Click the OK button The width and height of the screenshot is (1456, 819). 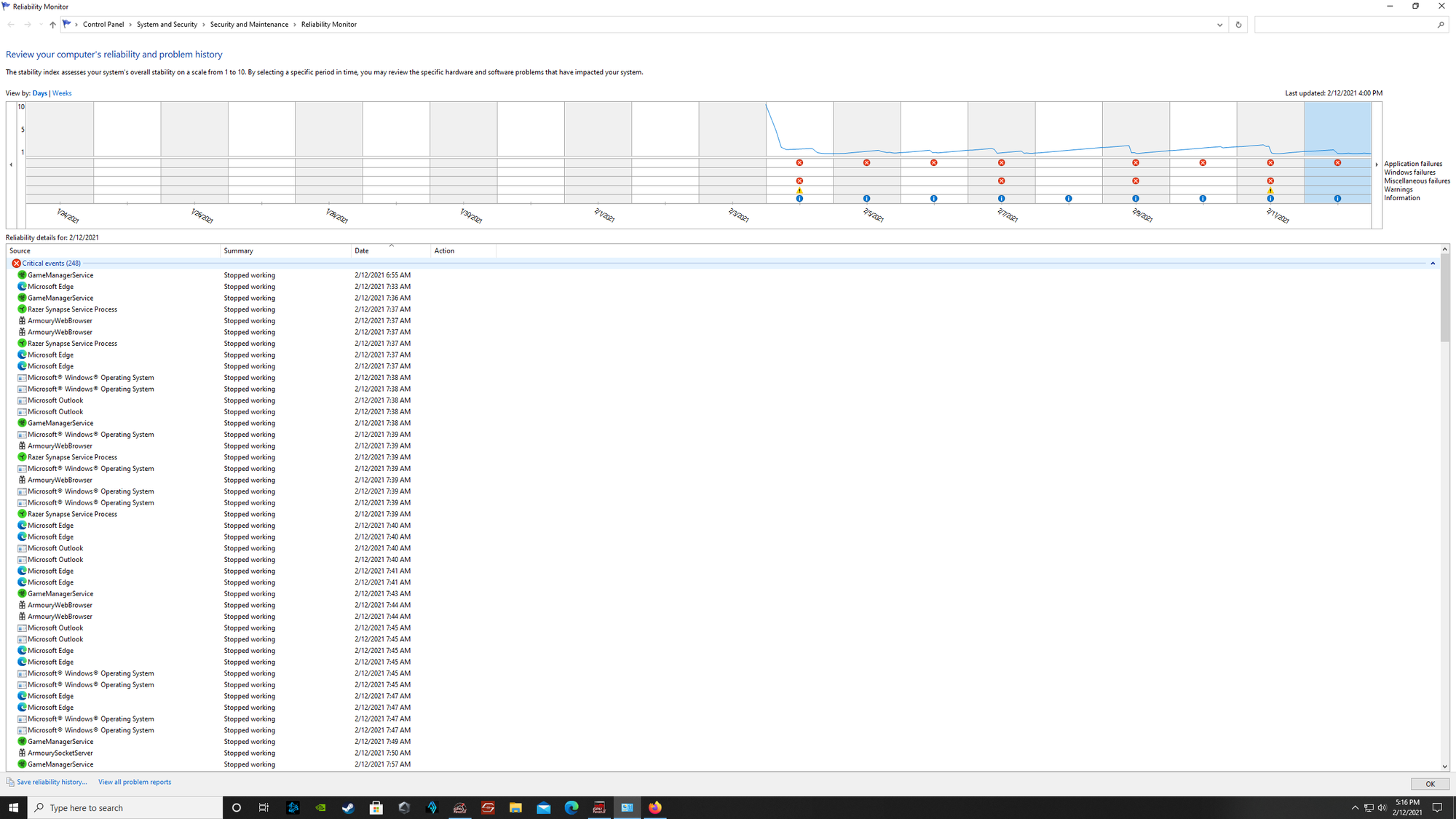click(x=1430, y=784)
